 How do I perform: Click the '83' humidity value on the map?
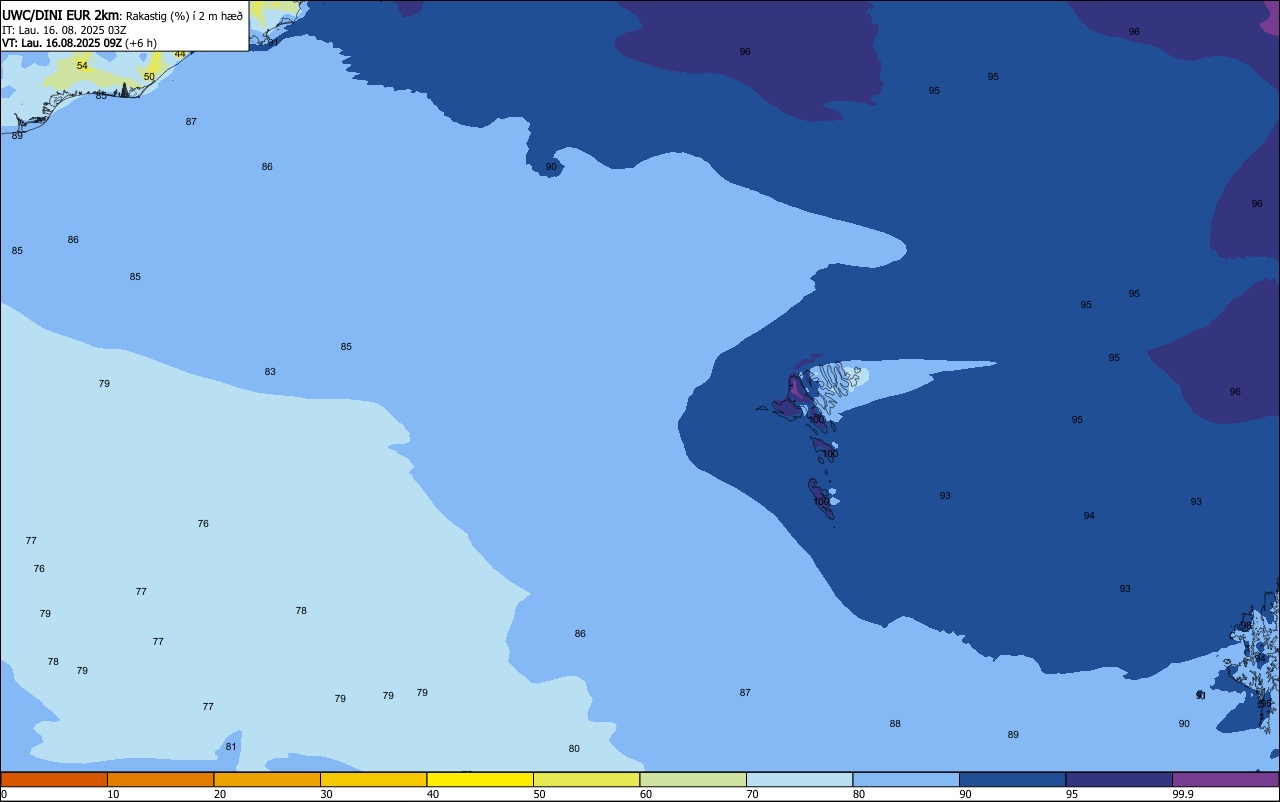pyautogui.click(x=270, y=372)
